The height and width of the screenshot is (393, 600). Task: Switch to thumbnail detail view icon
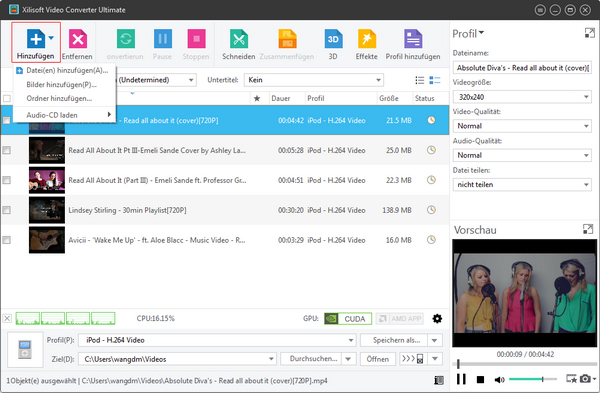435,80
